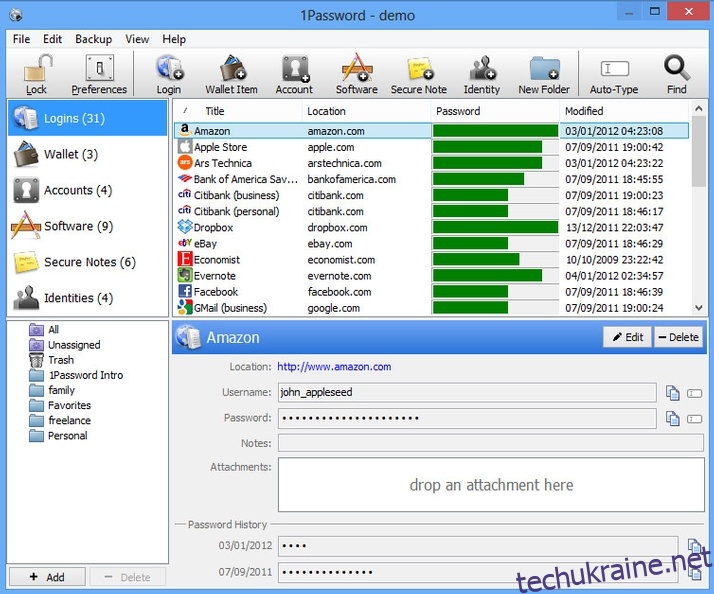Open the 1Password Intro folder
714x594 pixels.
[x=76, y=375]
